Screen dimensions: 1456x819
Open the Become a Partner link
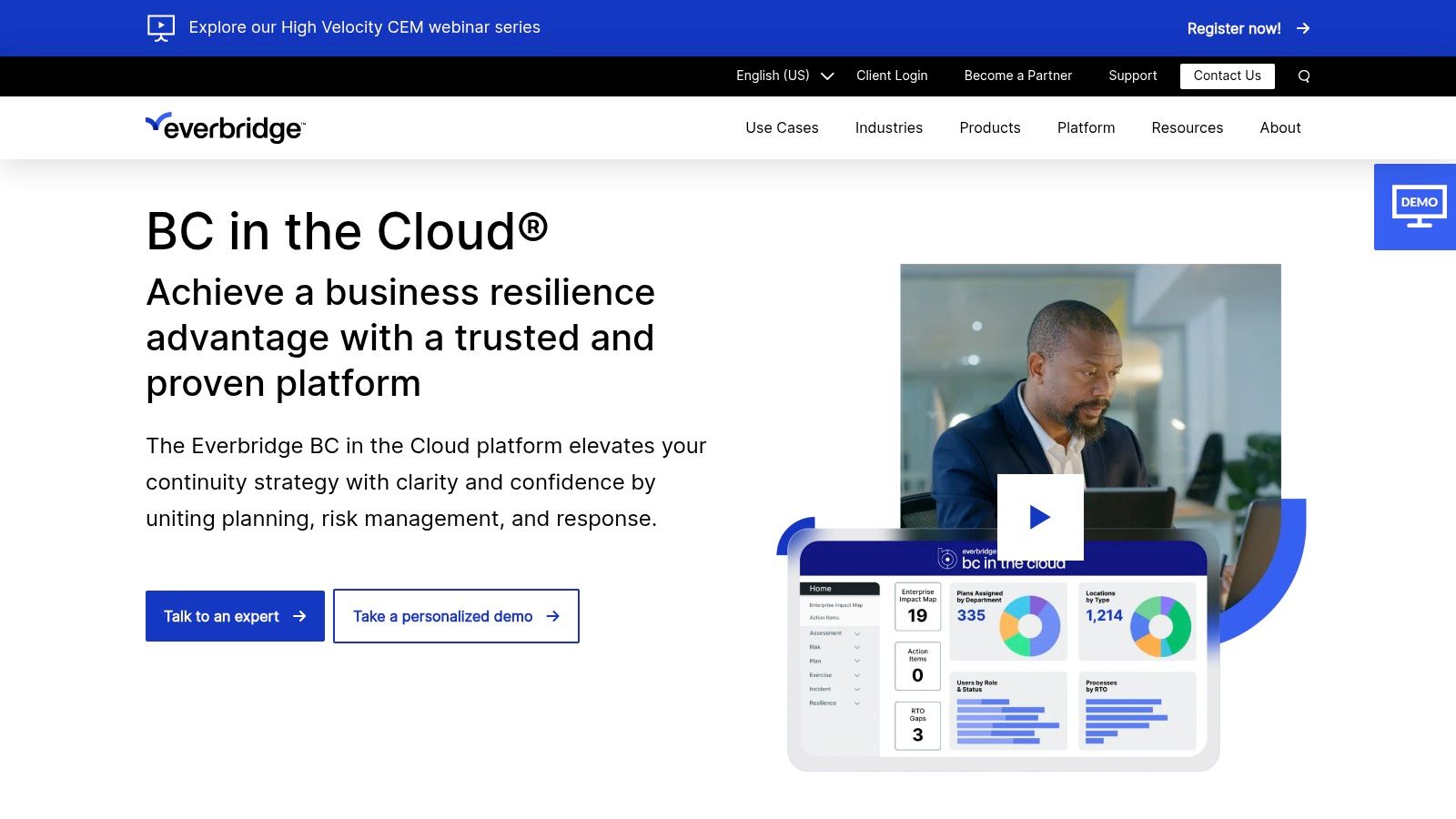click(x=1017, y=76)
